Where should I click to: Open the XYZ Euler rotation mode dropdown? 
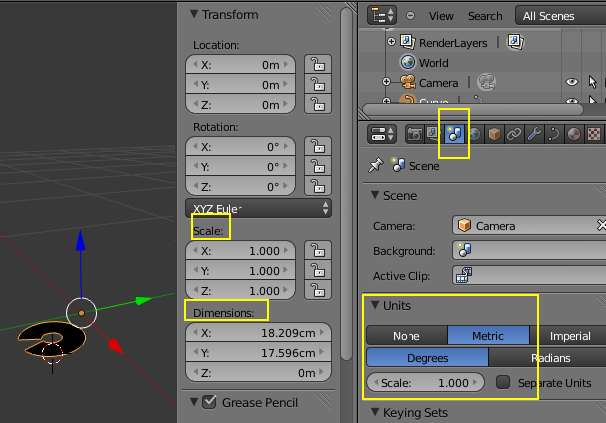[x=258, y=208]
